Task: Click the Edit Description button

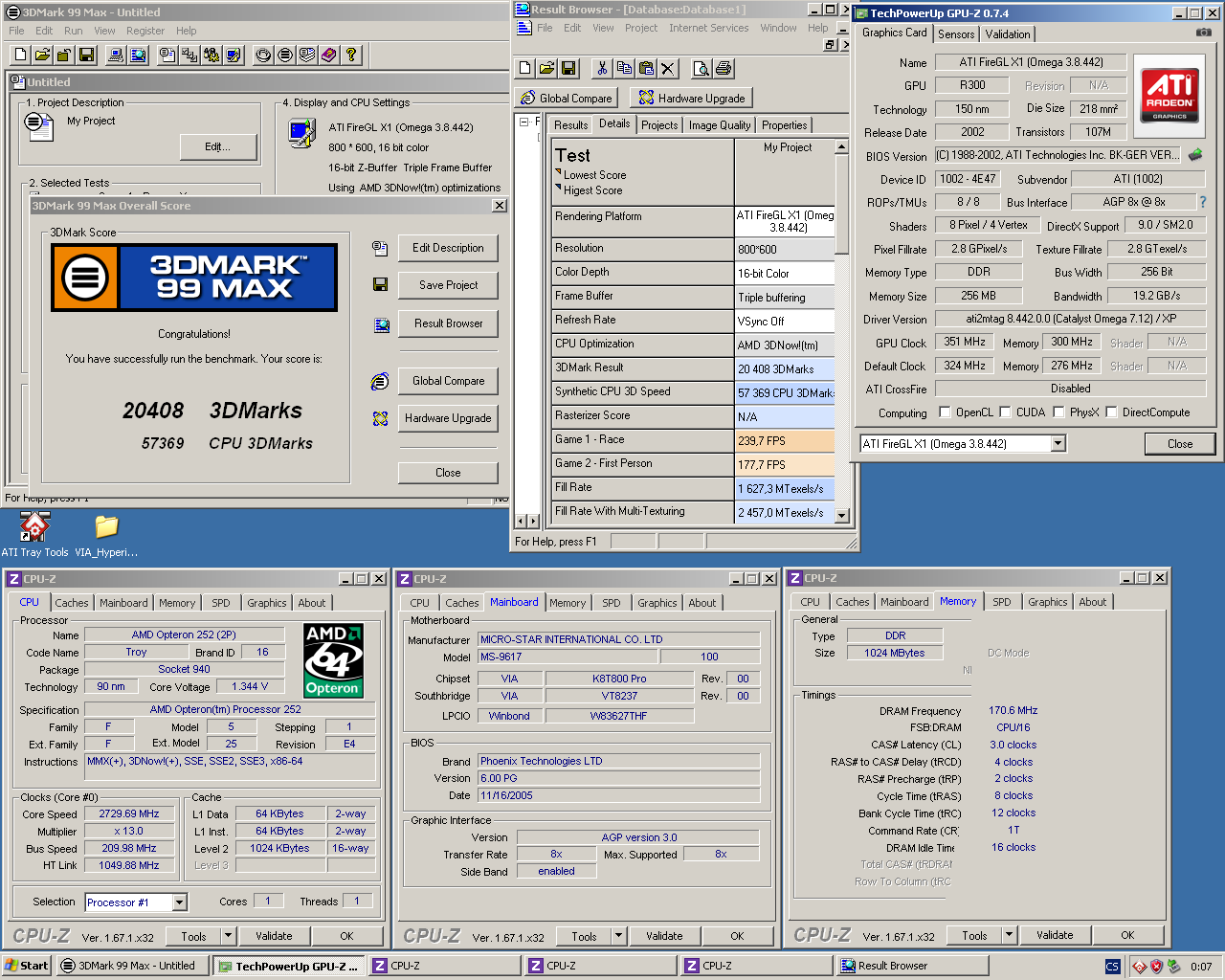Action: coord(448,248)
